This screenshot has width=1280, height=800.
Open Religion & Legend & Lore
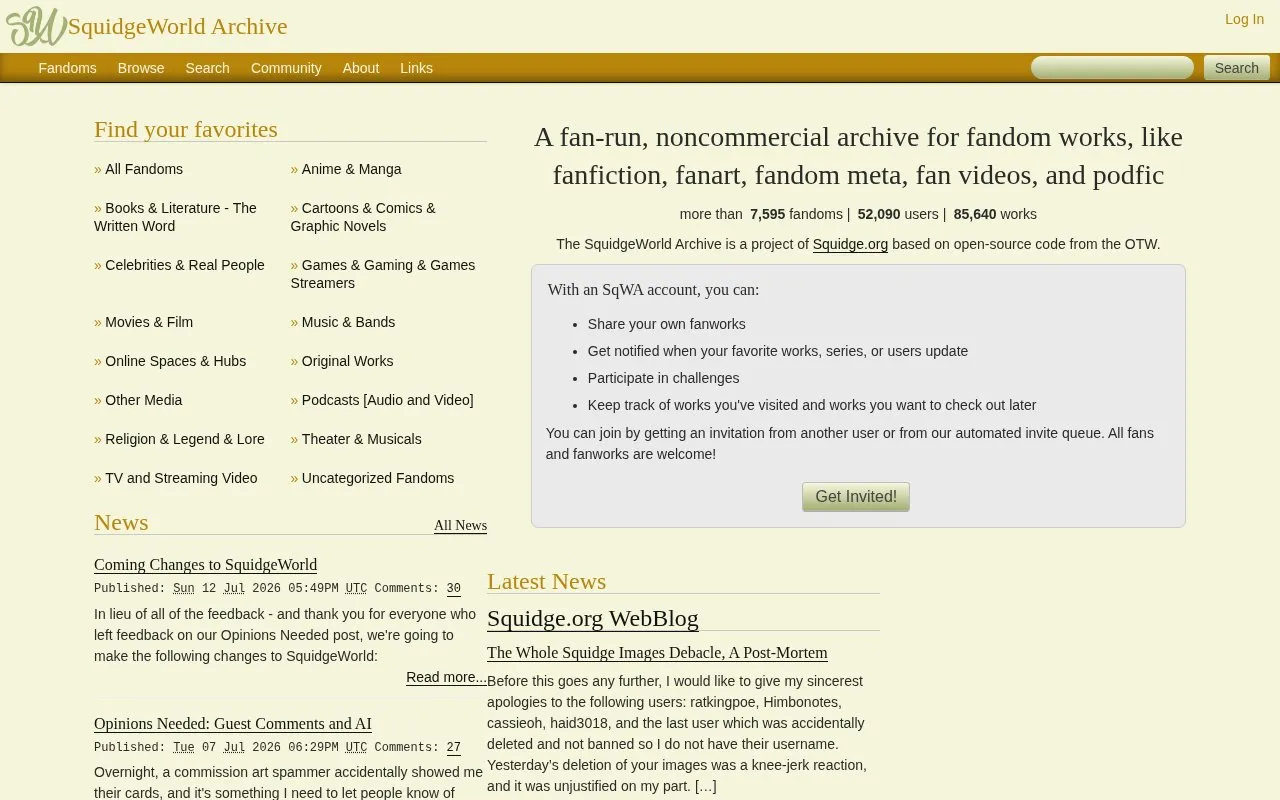185,439
